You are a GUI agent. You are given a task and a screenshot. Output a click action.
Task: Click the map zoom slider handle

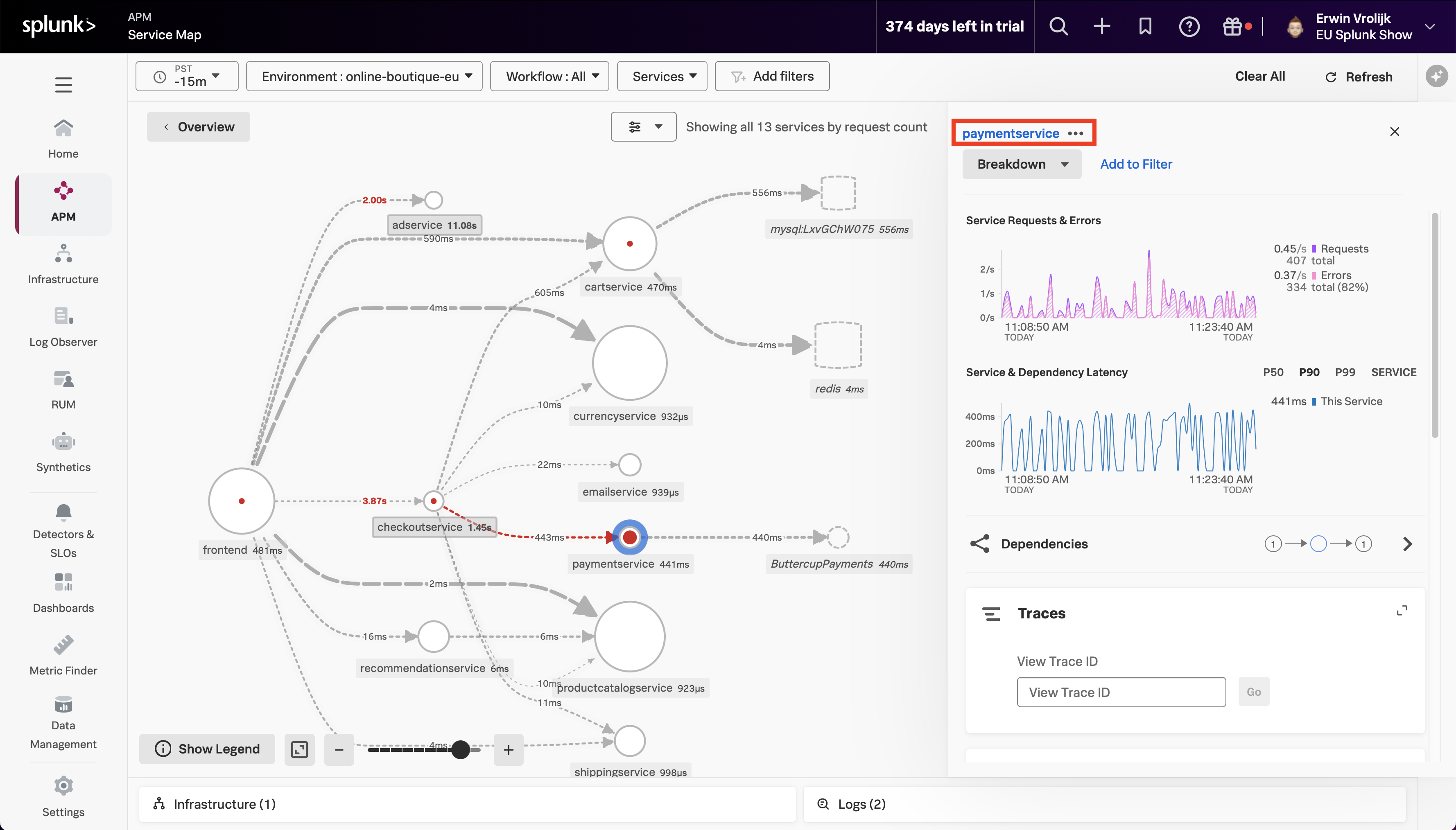click(x=460, y=750)
